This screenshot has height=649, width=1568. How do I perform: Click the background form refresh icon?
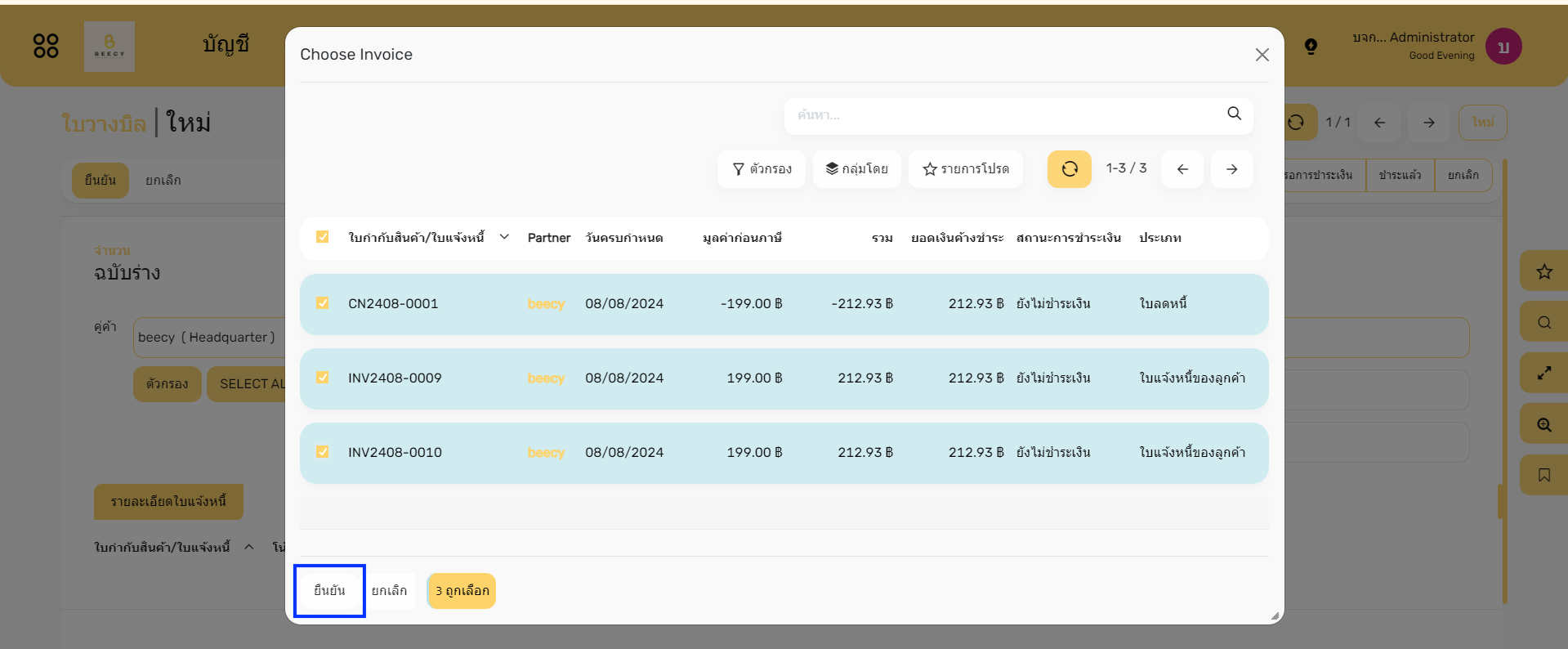(1296, 123)
